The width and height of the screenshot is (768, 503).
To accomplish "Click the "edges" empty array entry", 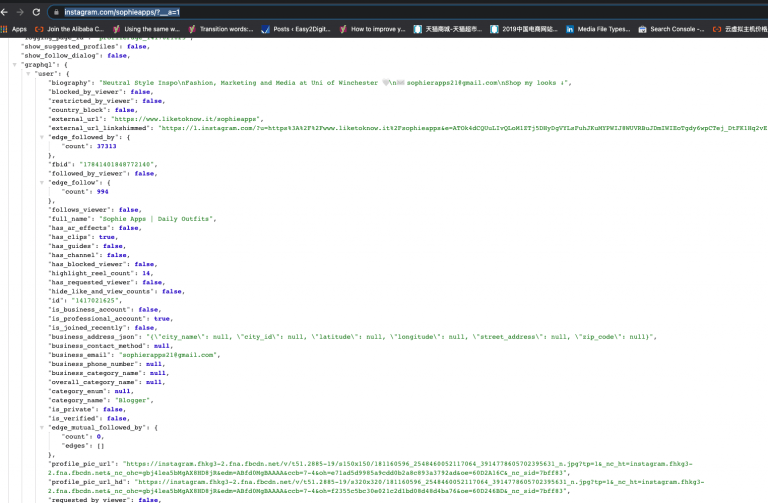I will 83,446.
